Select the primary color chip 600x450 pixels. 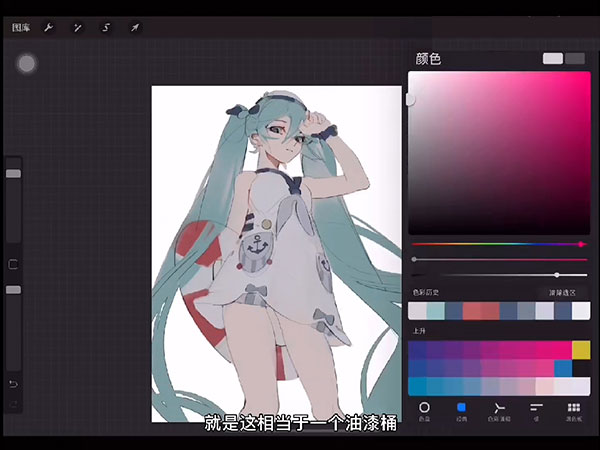coord(553,59)
